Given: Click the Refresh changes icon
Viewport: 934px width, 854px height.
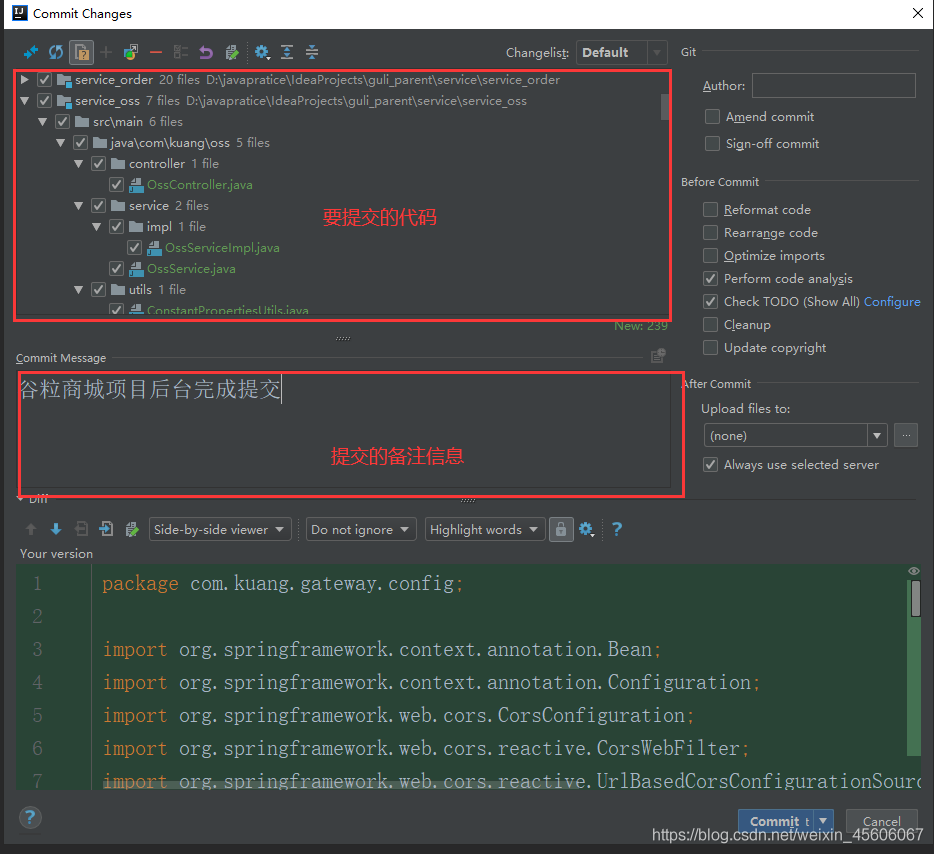Looking at the screenshot, I should click(x=56, y=52).
